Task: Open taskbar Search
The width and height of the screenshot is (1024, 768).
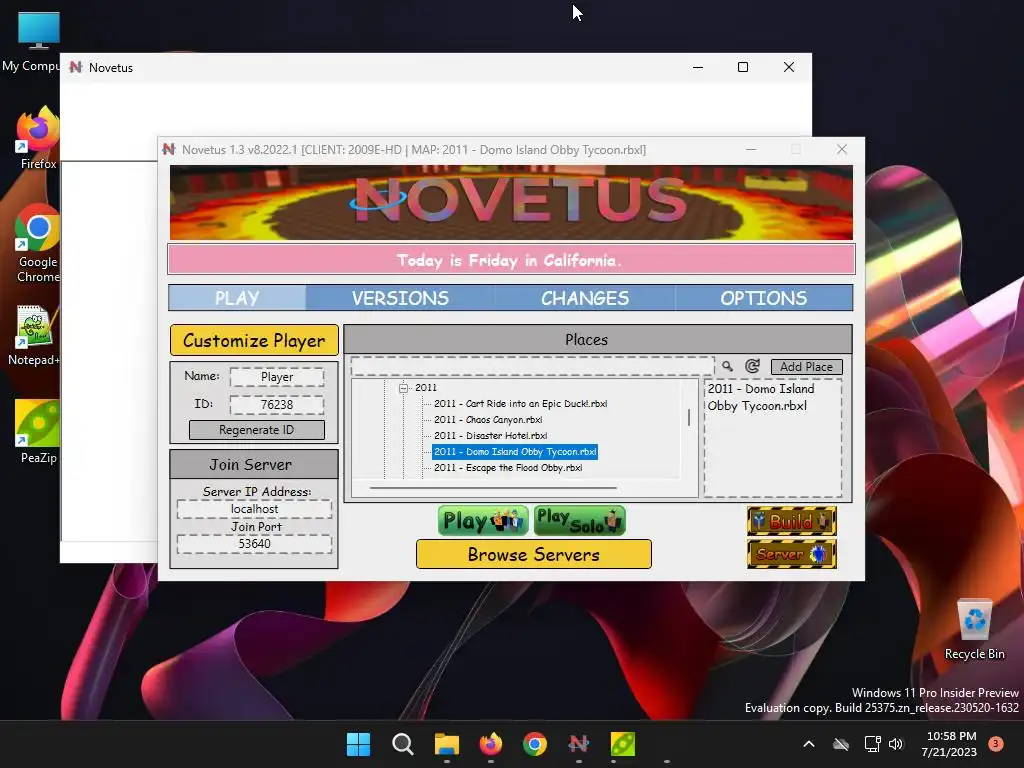Action: click(x=402, y=744)
